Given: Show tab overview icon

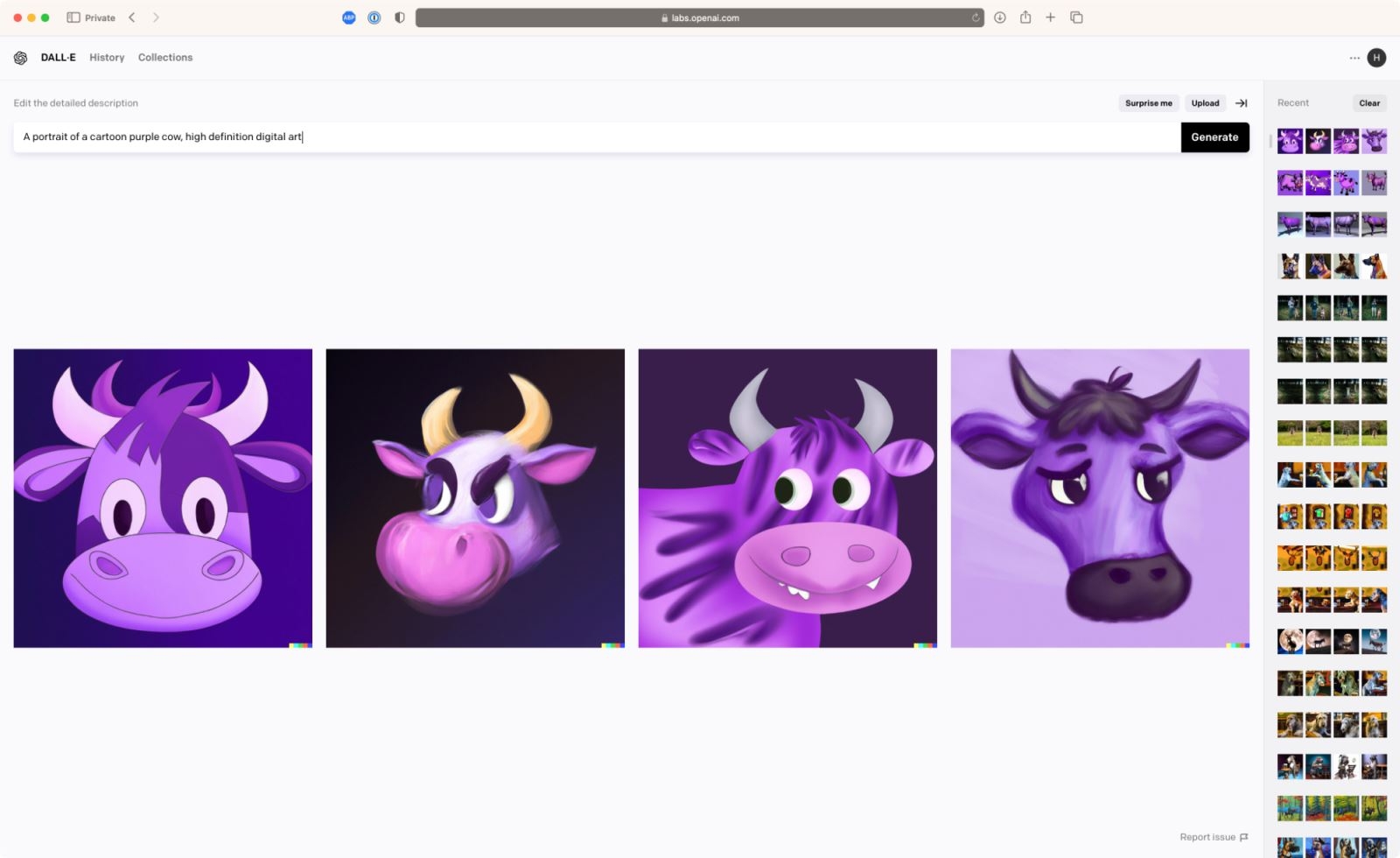Looking at the screenshot, I should 1077,18.
